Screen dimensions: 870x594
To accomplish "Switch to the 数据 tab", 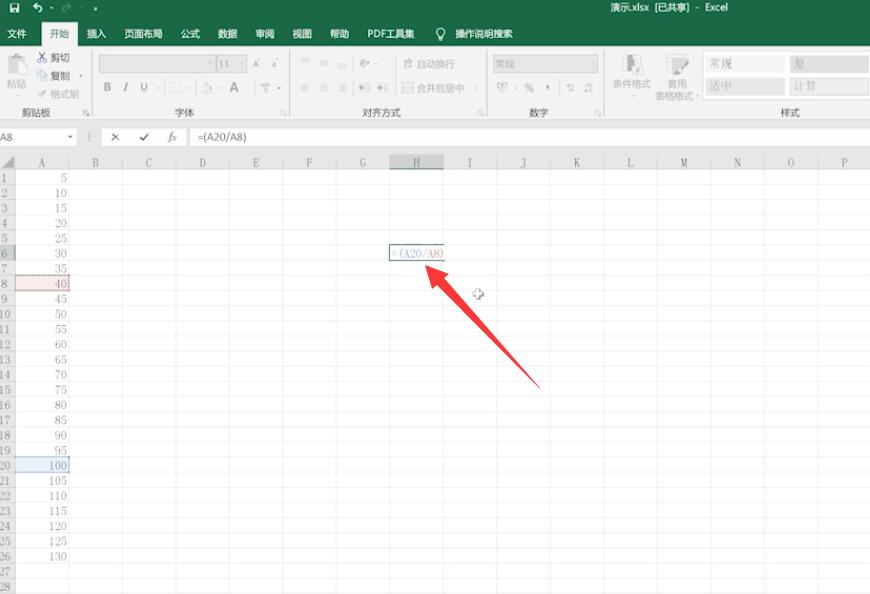I will click(227, 34).
